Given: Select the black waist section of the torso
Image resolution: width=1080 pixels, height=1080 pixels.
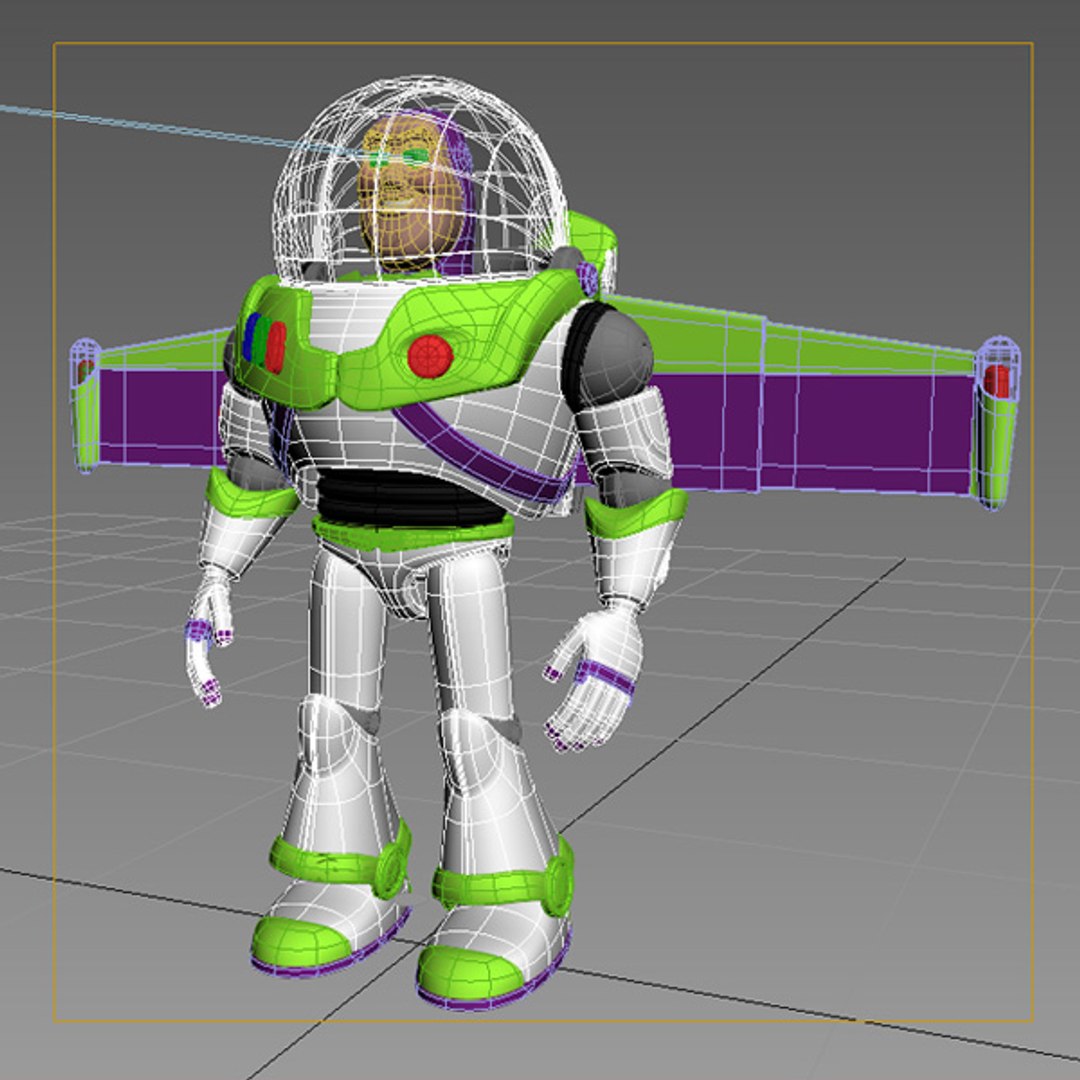Looking at the screenshot, I should point(411,498).
